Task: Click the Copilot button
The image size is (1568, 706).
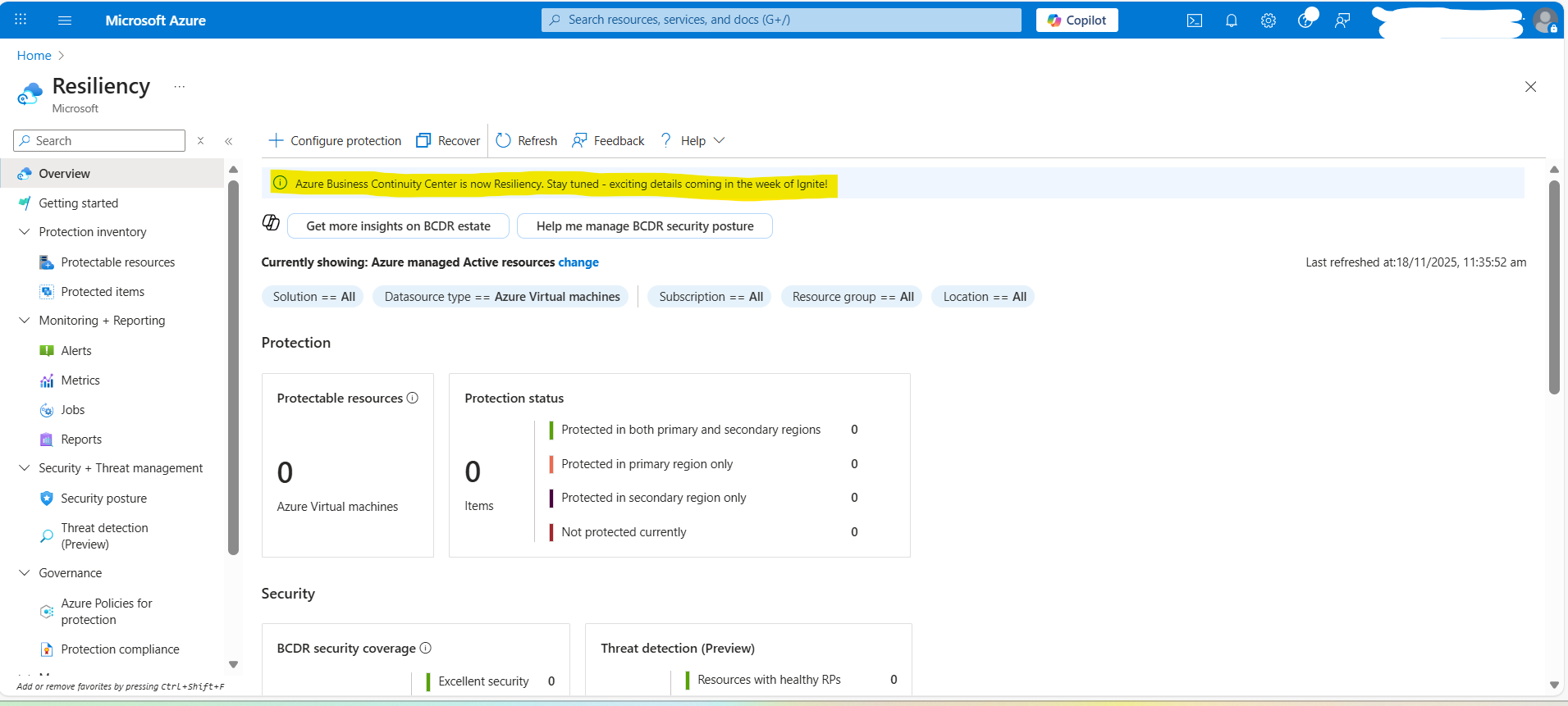Action: click(1077, 20)
